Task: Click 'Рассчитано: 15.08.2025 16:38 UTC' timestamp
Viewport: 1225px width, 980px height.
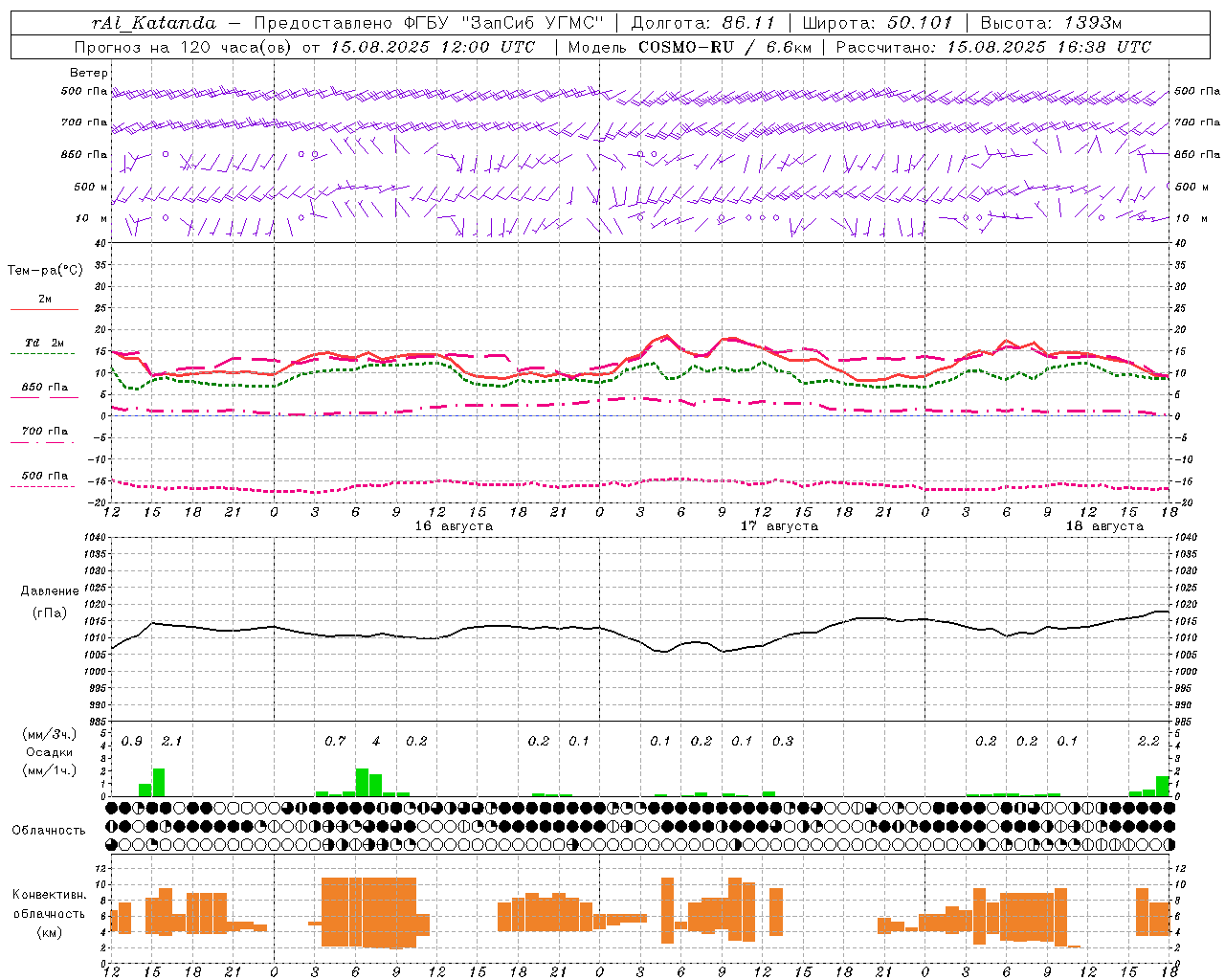Action: (993, 47)
